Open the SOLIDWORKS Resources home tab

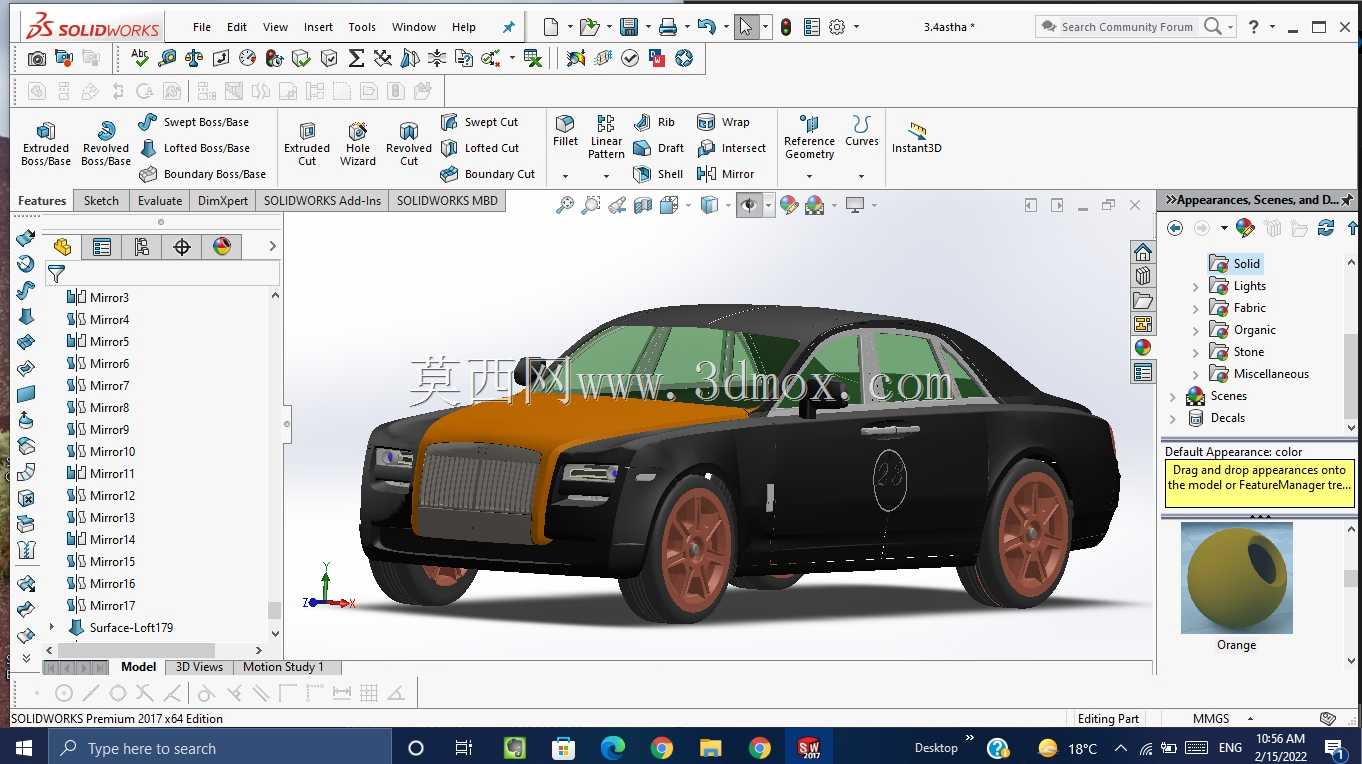(x=1143, y=252)
